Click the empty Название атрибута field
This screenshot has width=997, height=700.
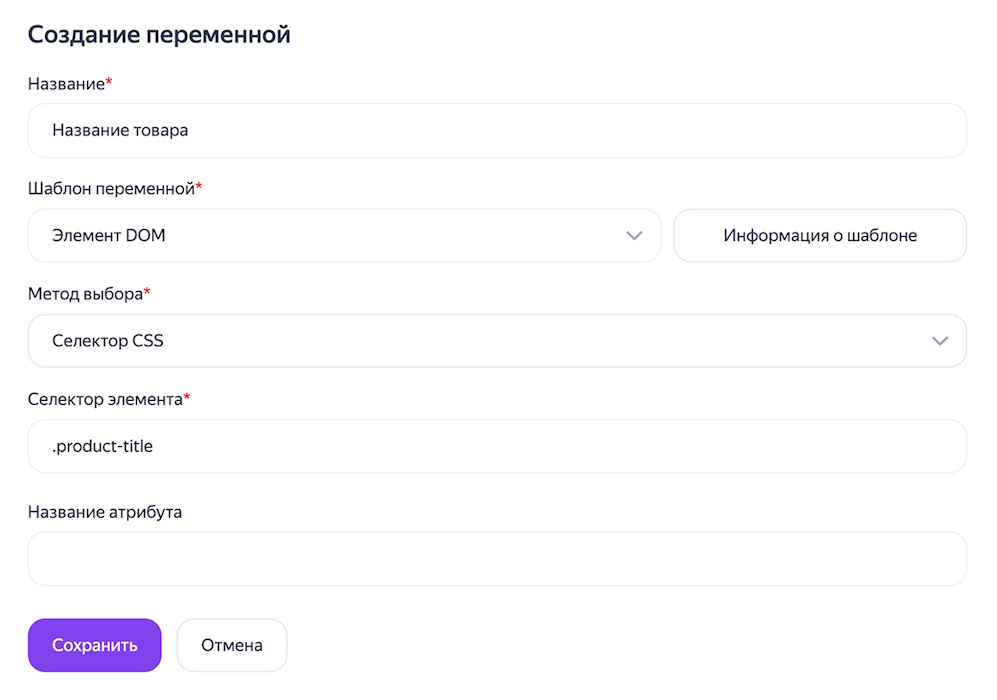click(497, 558)
